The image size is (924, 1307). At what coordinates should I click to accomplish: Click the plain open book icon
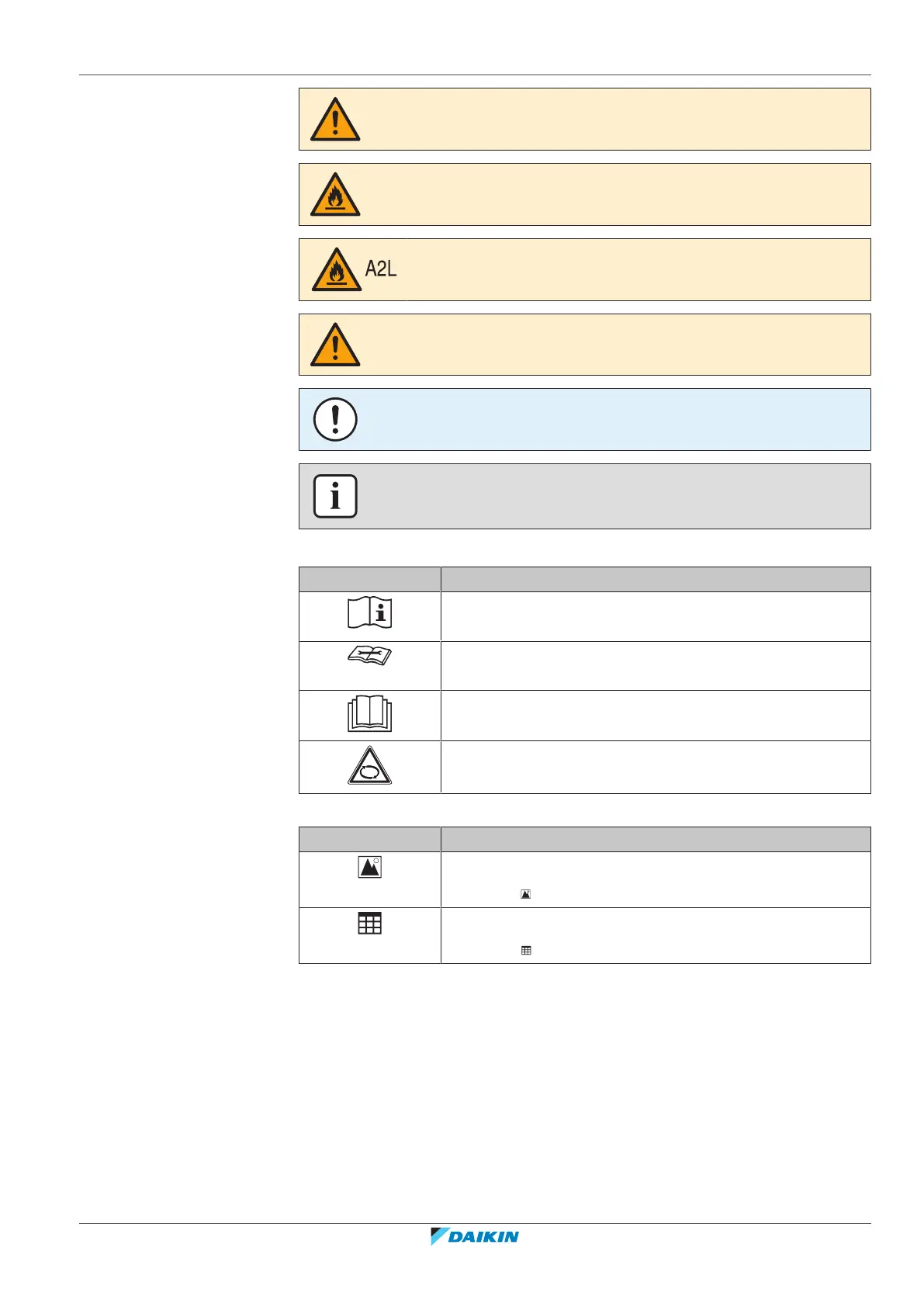(x=369, y=715)
